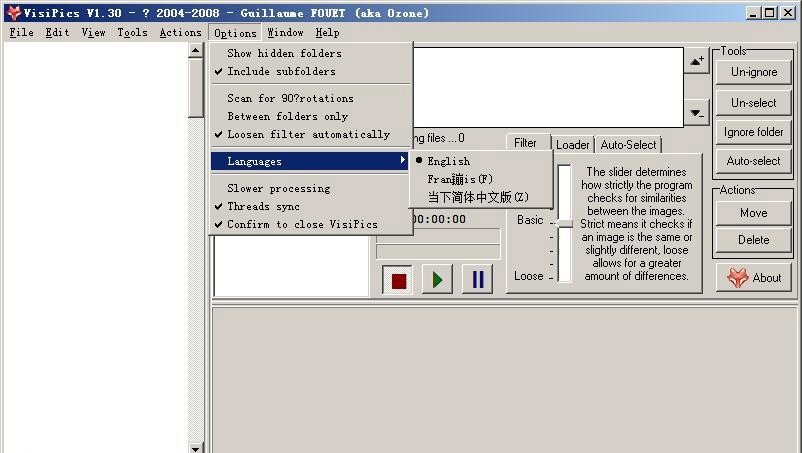The height and width of the screenshot is (453, 802).
Task: Click the remove folder down-arrow minus icon
Action: coord(697,114)
